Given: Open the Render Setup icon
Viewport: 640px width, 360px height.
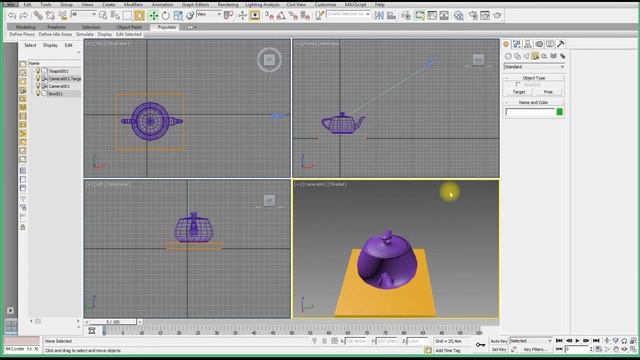Looking at the screenshot, I should [x=473, y=16].
